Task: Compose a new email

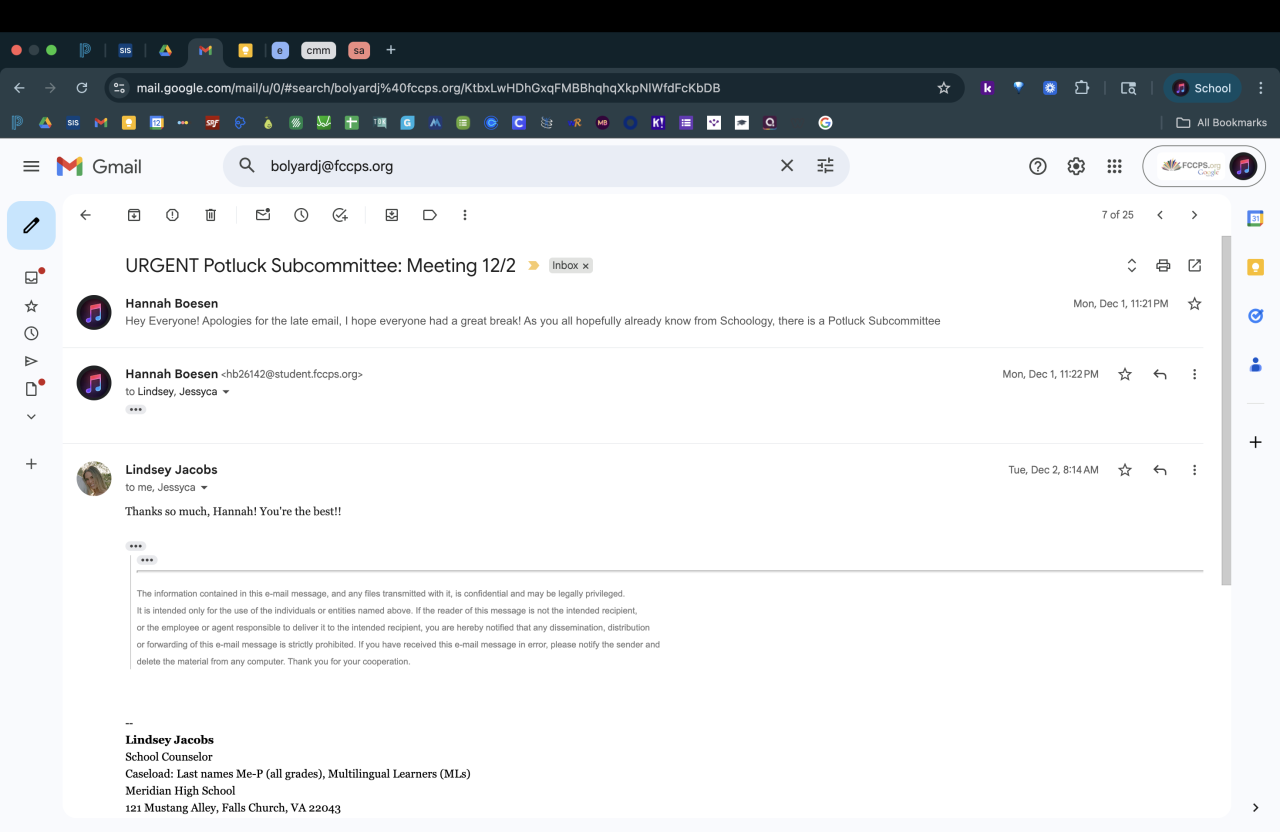Action: 31,225
